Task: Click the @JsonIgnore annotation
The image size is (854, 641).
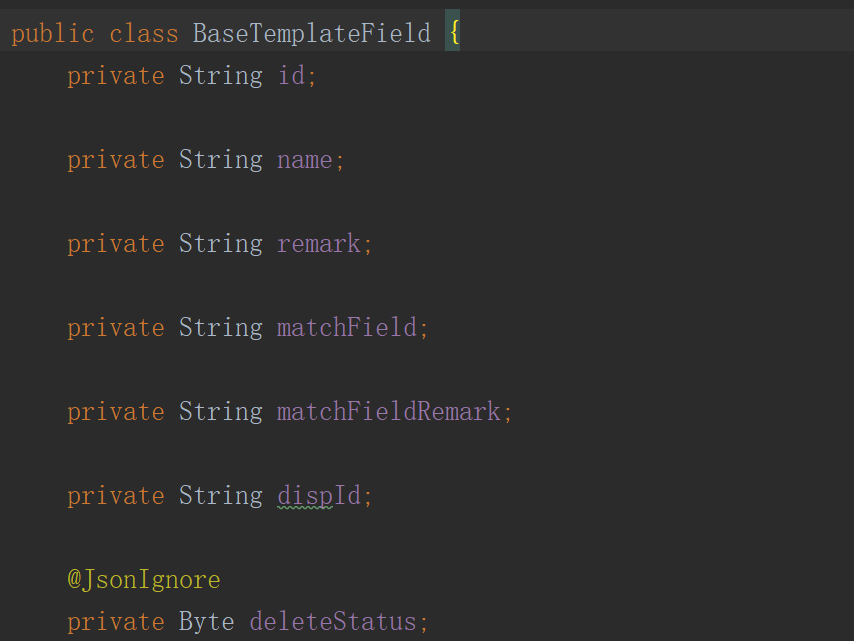Action: click(144, 580)
